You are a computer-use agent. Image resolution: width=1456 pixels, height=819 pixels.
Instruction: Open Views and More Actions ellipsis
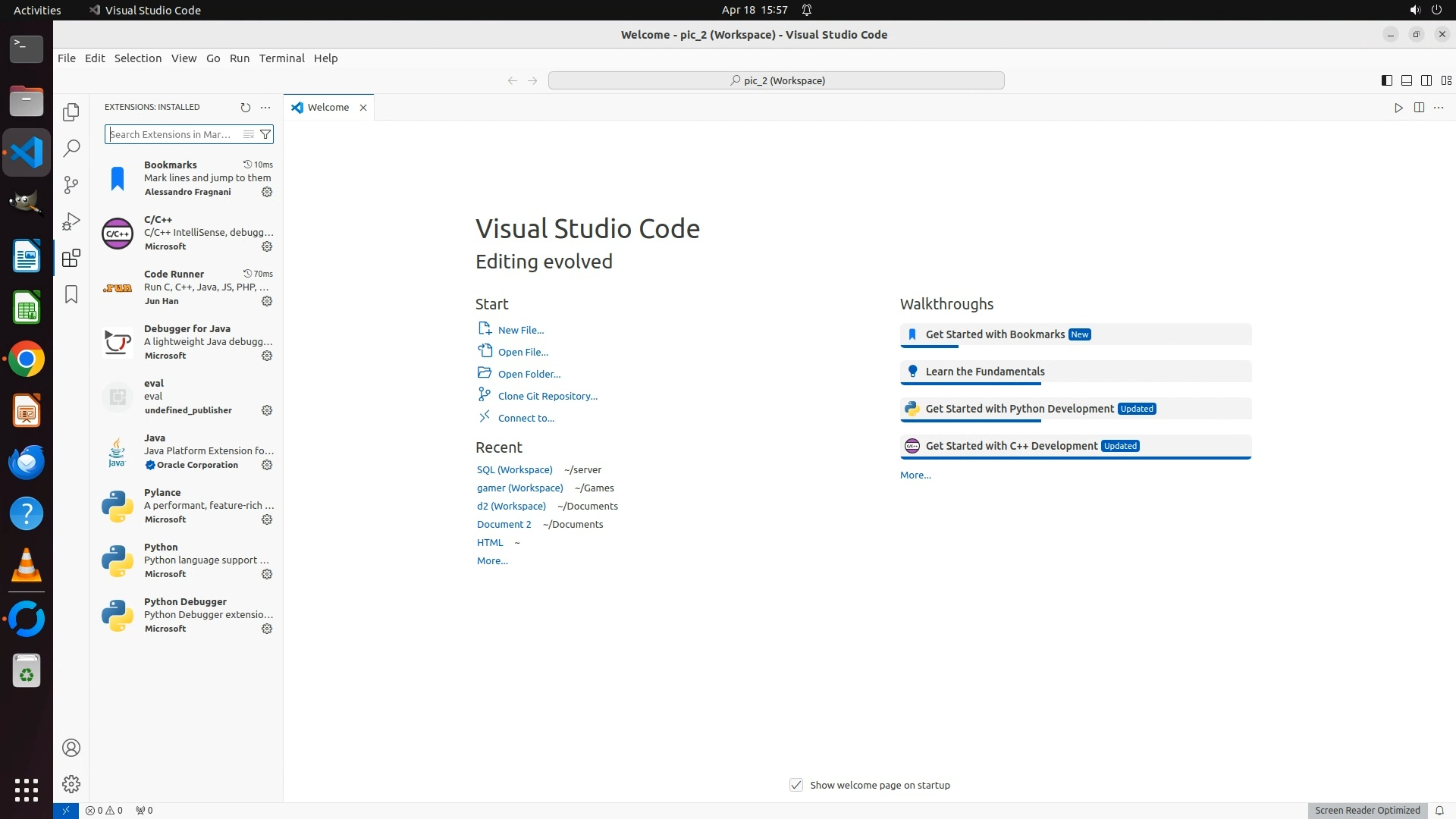tap(265, 108)
